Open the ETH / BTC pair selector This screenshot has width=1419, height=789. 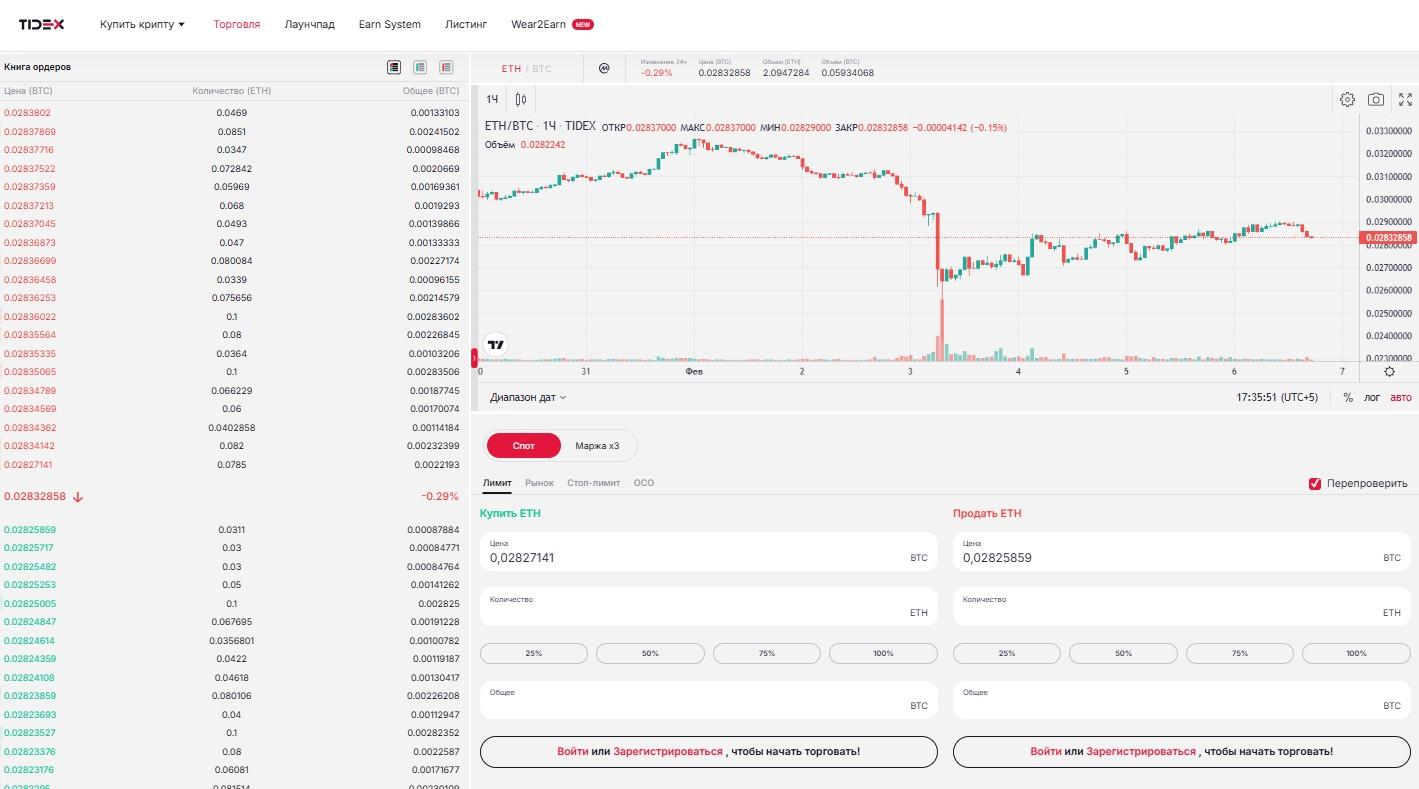(x=526, y=69)
